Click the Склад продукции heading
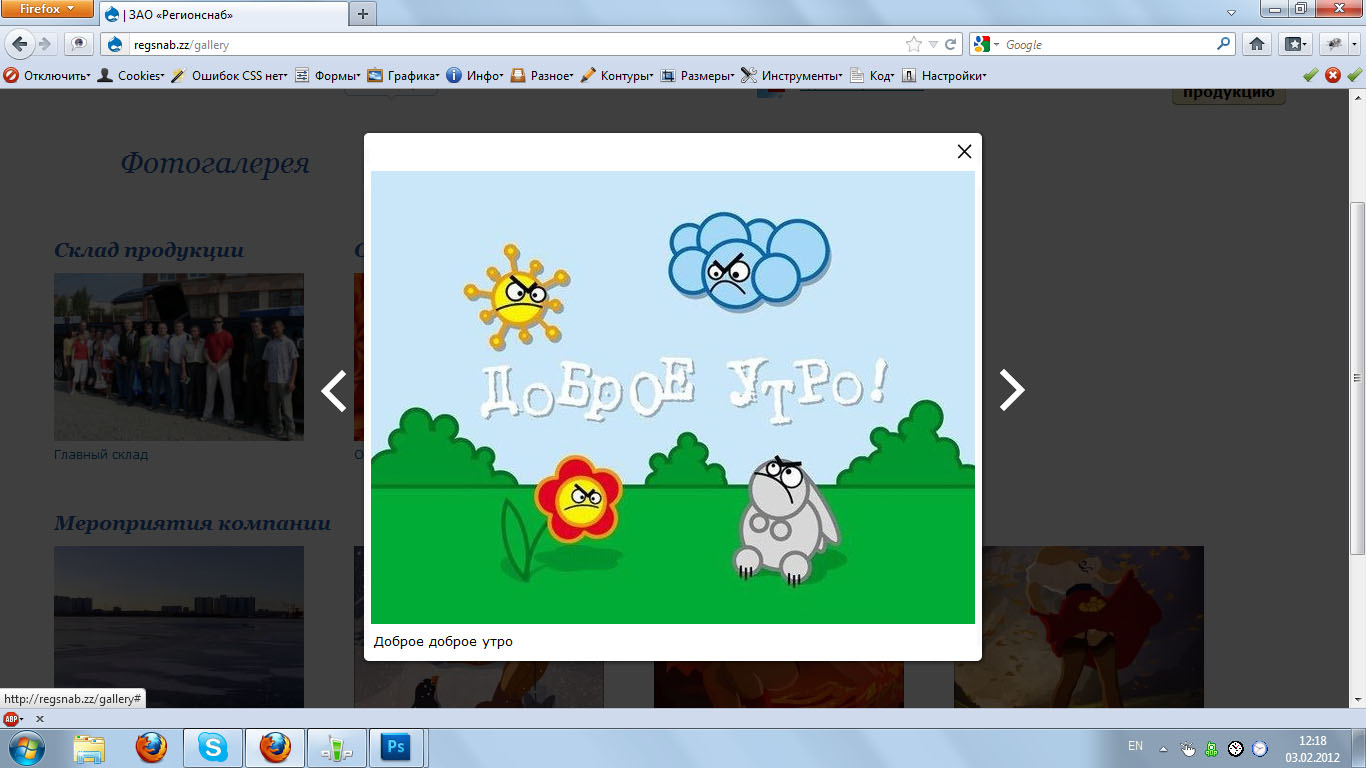The image size is (1366, 768). (149, 250)
